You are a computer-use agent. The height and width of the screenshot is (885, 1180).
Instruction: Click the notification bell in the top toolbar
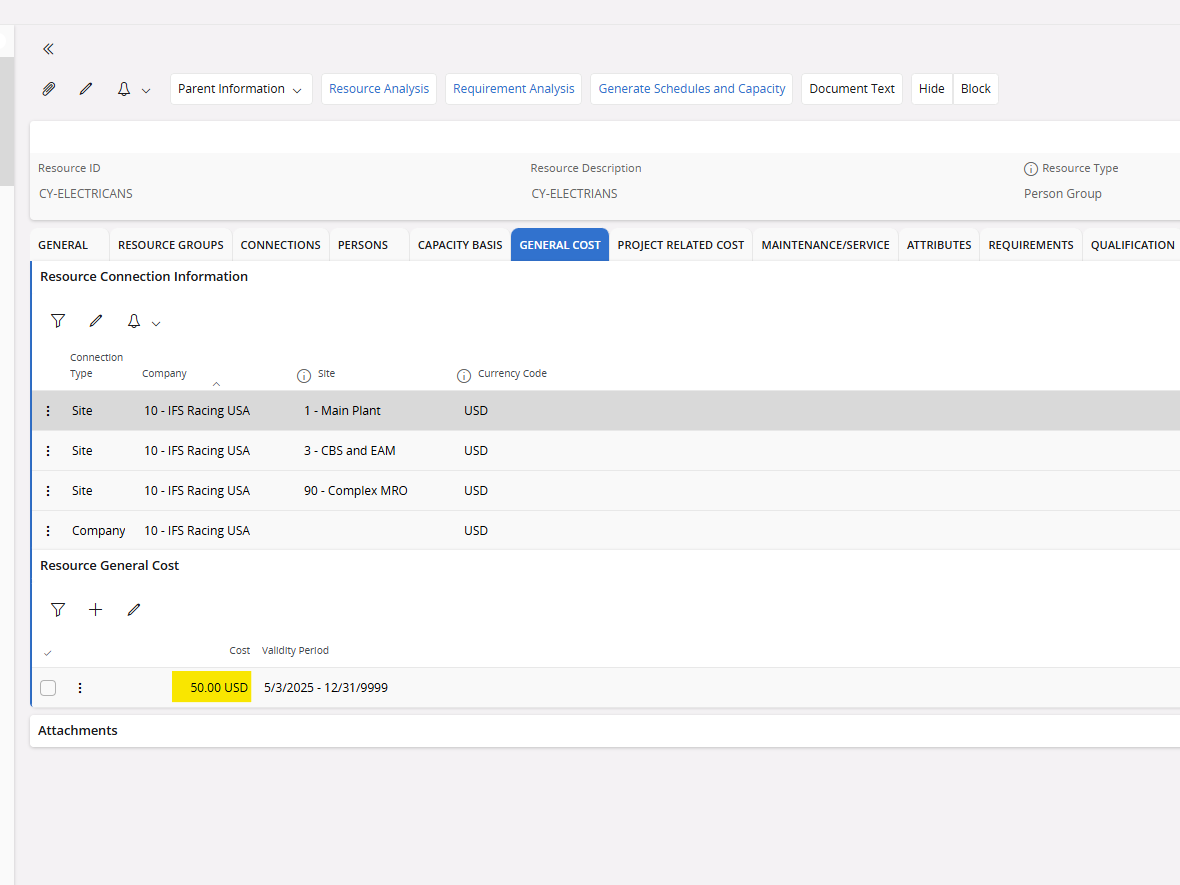point(124,89)
